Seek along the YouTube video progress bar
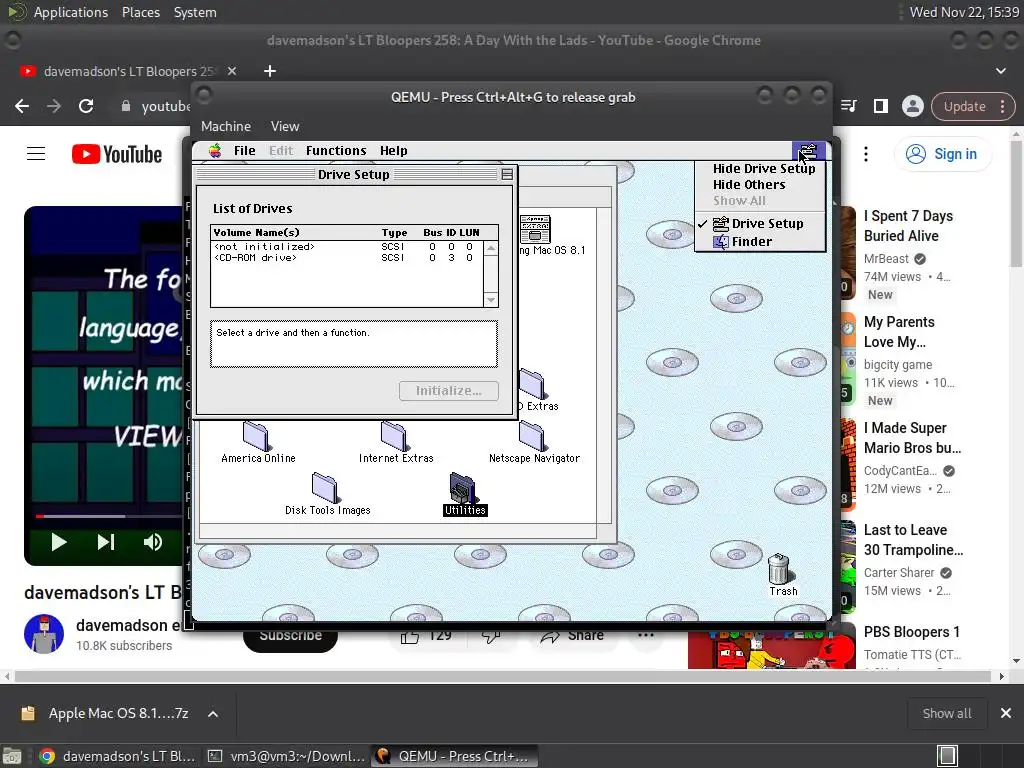 [108, 516]
